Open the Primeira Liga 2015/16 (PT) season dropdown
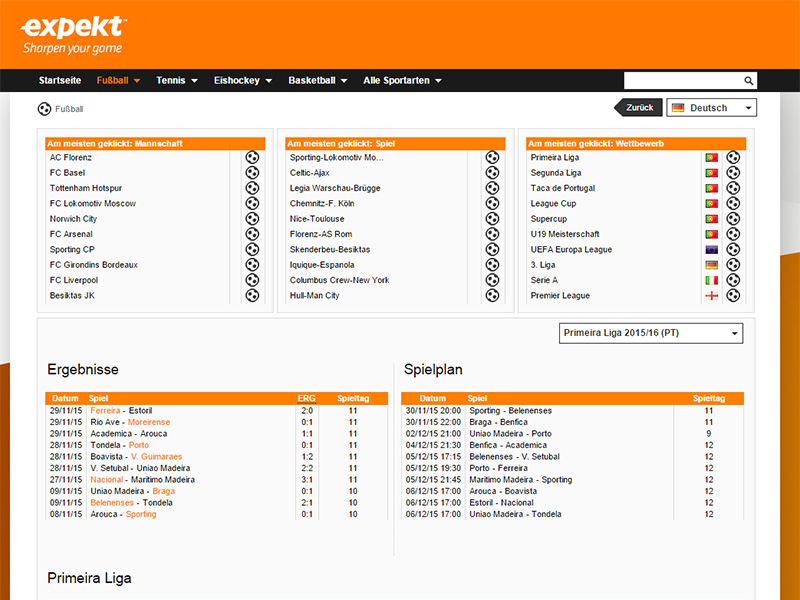The width and height of the screenshot is (800, 600). [x=651, y=333]
